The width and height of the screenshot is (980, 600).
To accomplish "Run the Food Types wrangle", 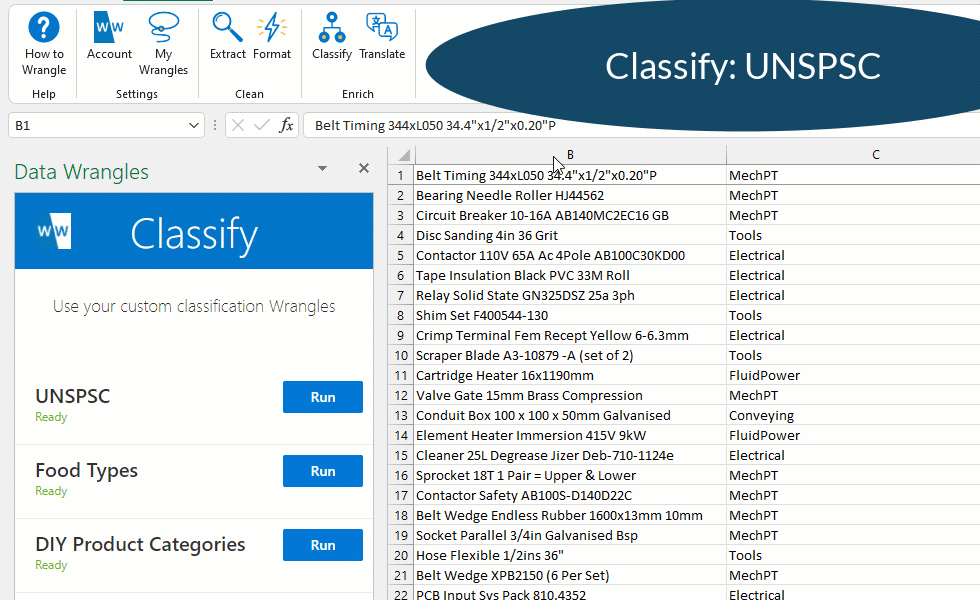I will click(x=322, y=471).
